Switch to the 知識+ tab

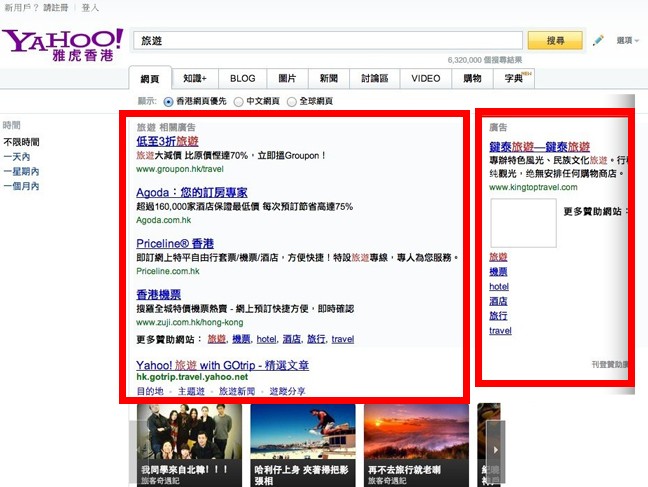pos(195,79)
